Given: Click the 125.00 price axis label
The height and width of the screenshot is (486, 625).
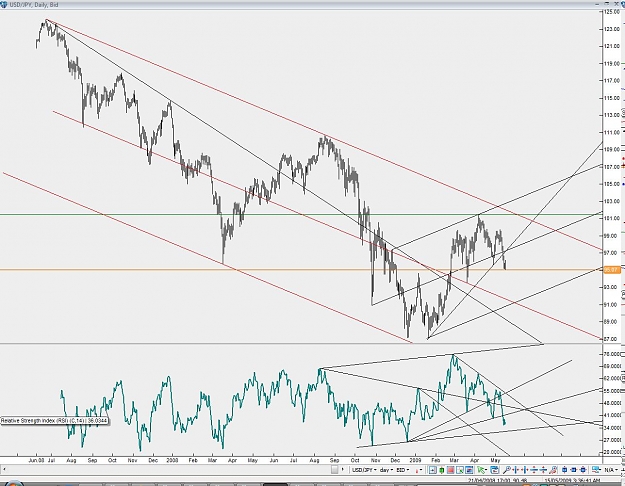Looking at the screenshot, I should point(611,12).
